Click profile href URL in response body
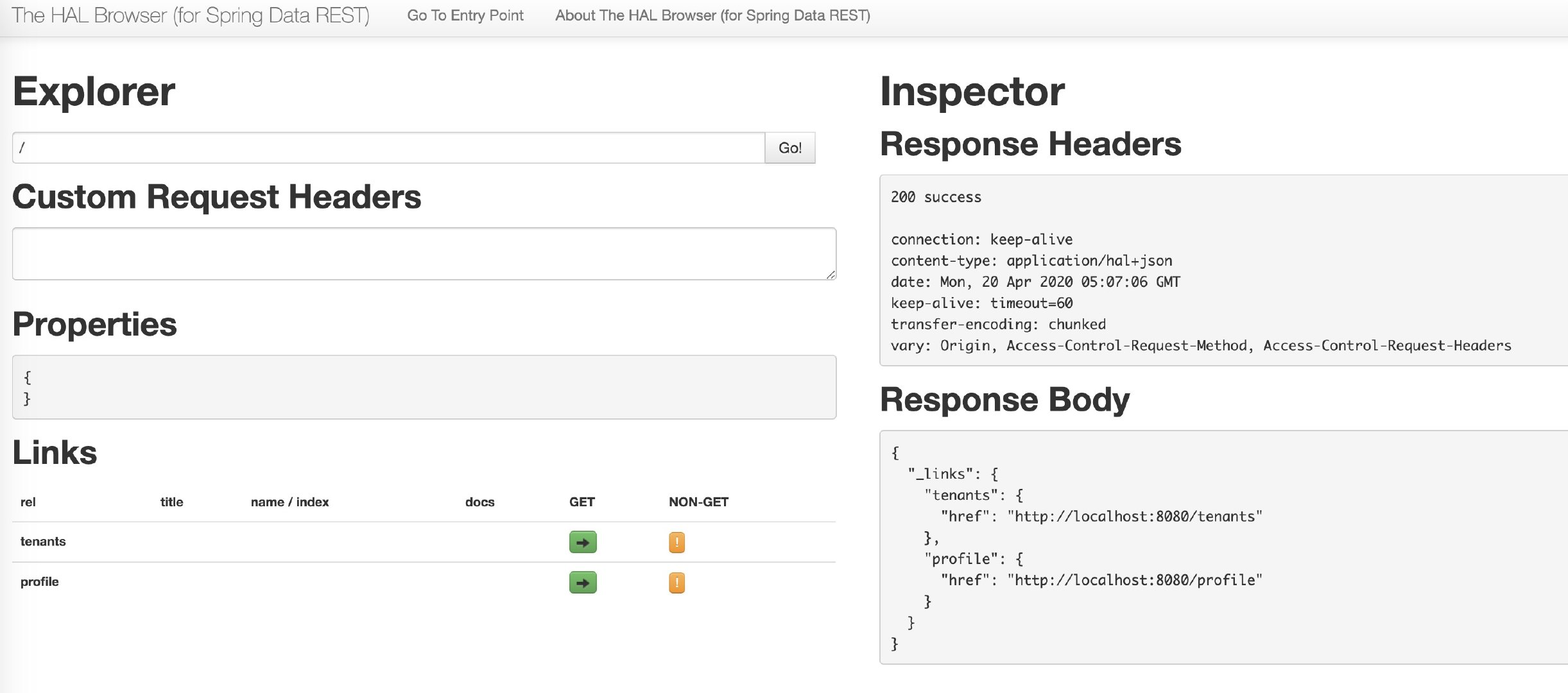The height and width of the screenshot is (693, 1568). (x=1134, y=580)
